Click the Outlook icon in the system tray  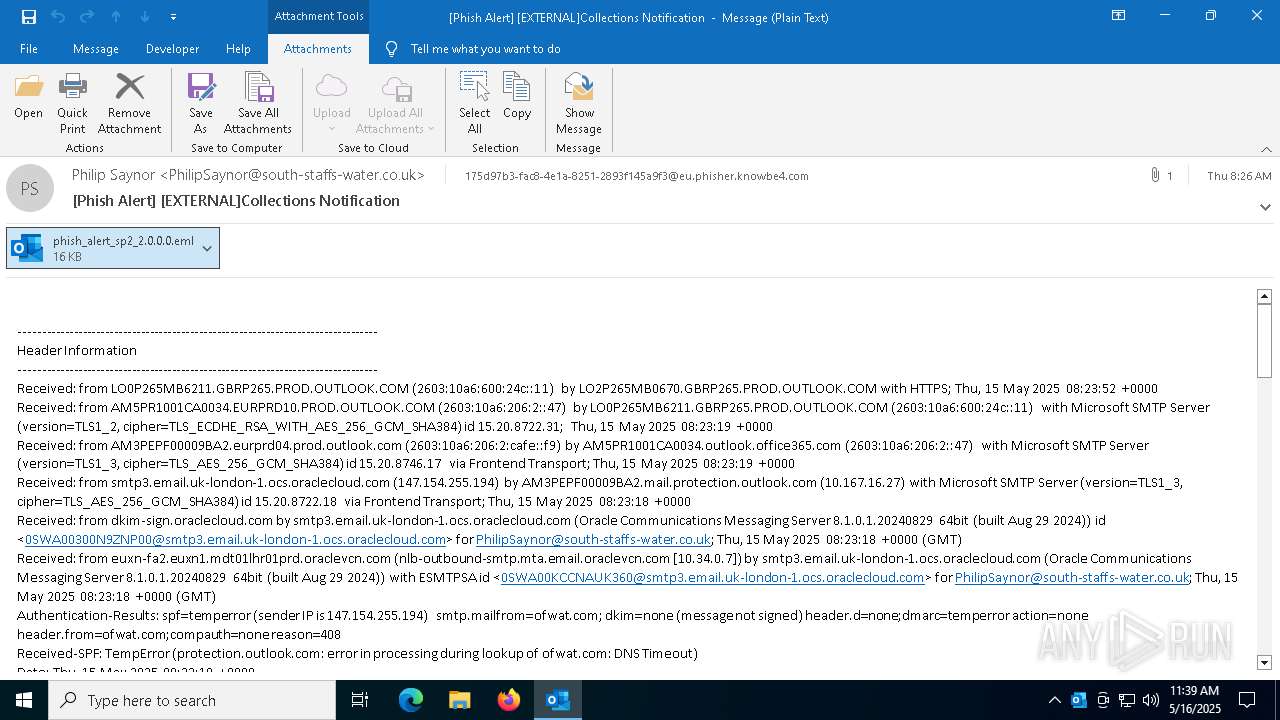coord(1079,700)
